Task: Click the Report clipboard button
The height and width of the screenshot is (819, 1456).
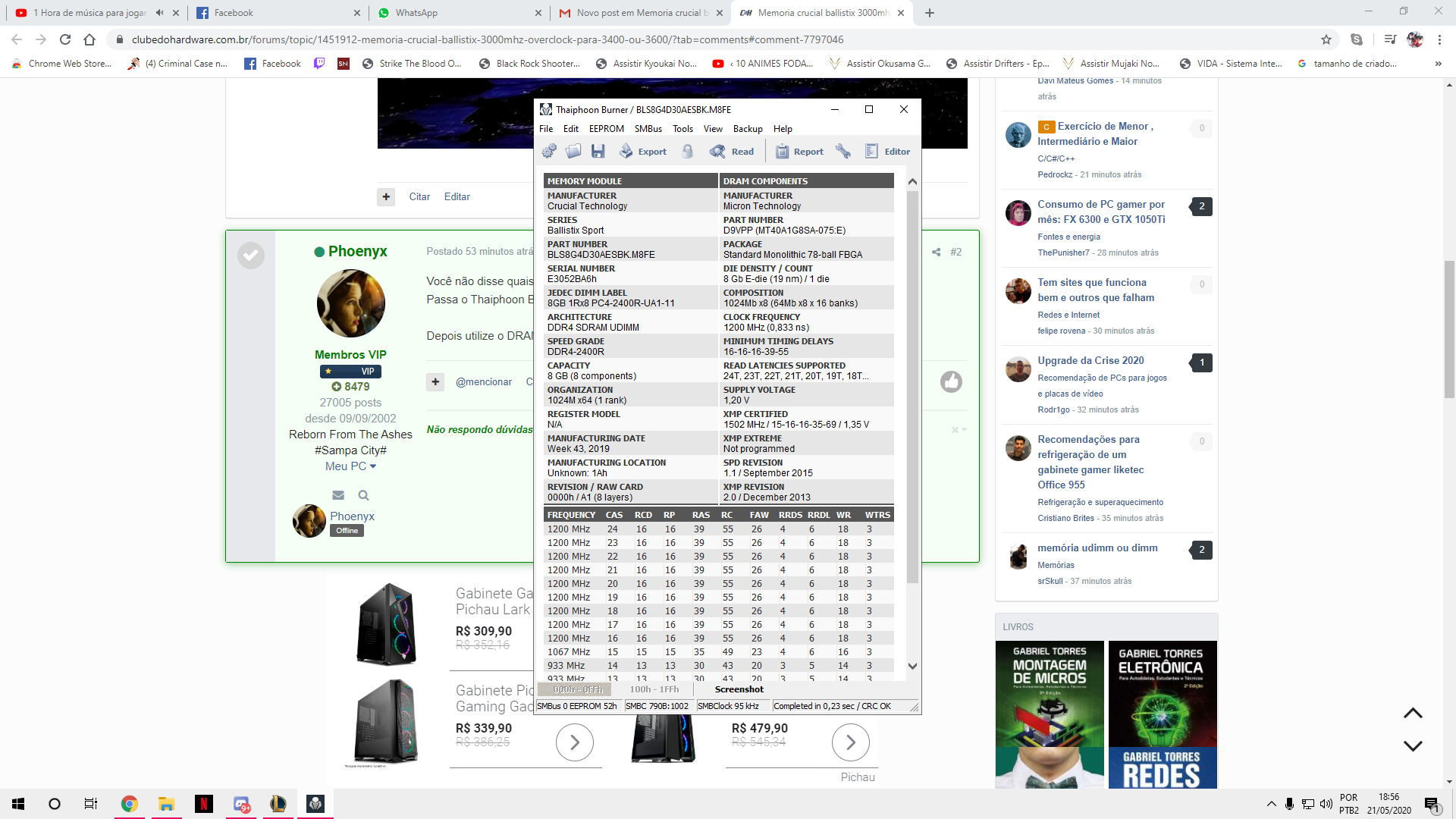Action: 799,152
